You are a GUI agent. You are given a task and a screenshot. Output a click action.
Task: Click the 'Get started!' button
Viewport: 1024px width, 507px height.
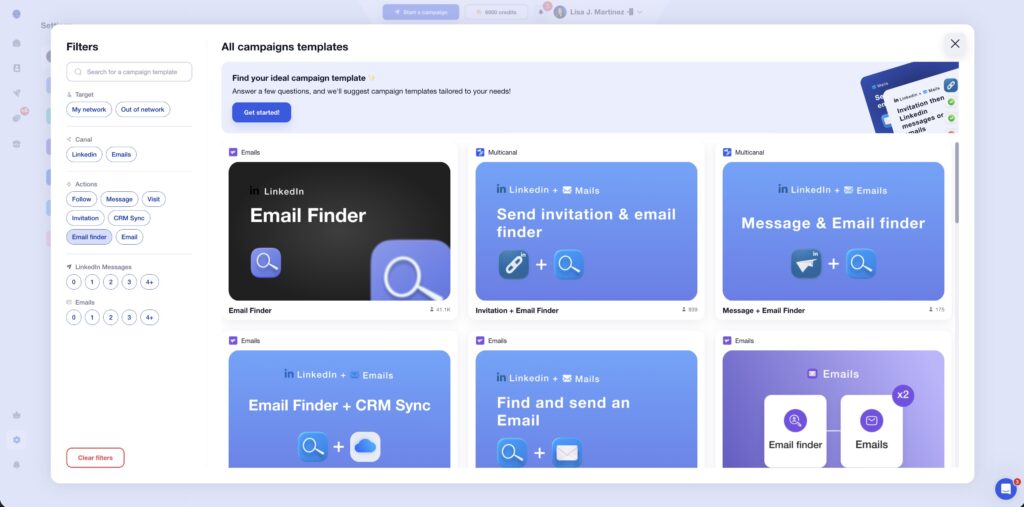261,112
